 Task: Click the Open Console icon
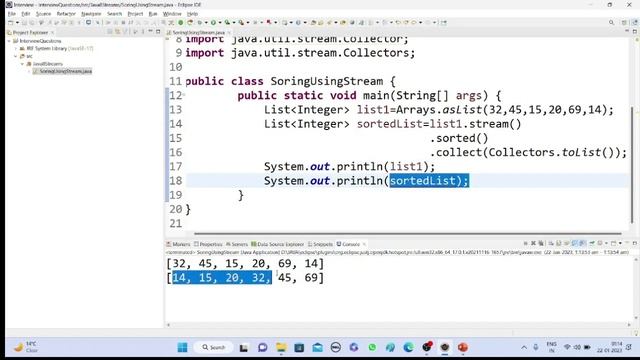(x=613, y=243)
